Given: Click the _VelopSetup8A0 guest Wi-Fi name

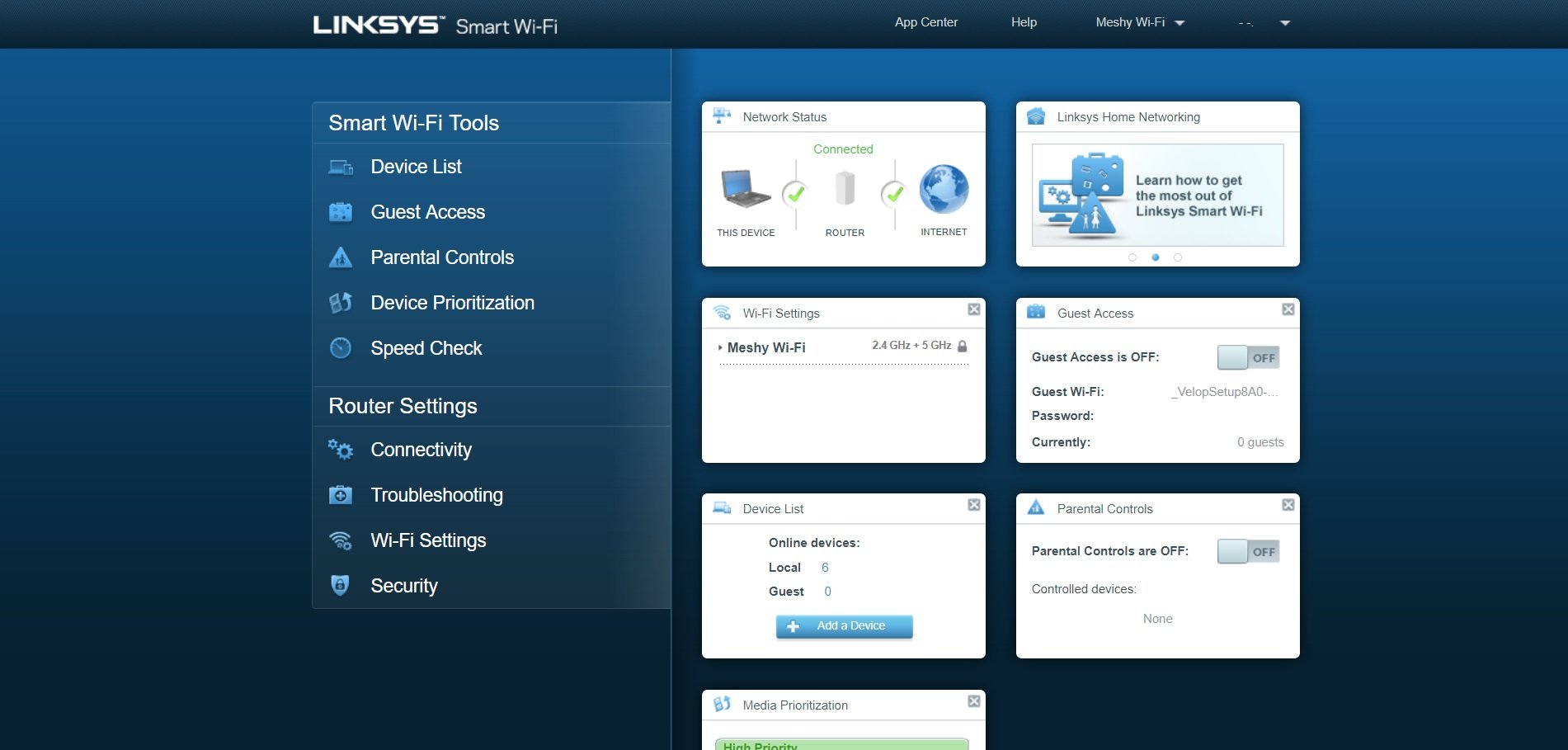Looking at the screenshot, I should (x=1224, y=392).
